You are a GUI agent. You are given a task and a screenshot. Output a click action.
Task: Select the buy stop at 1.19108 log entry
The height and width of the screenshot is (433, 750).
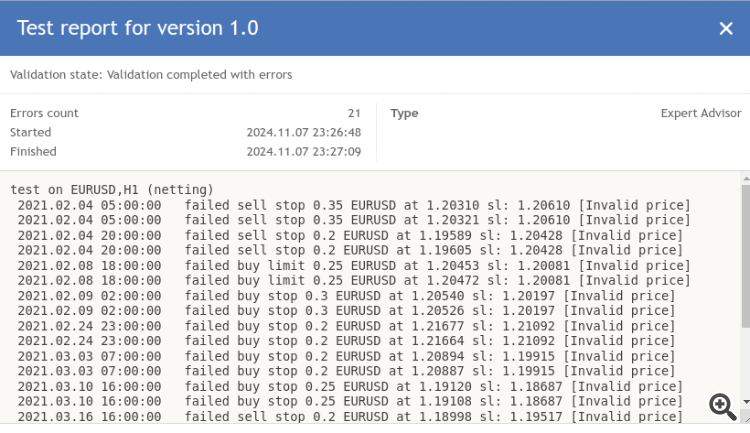tap(350, 401)
